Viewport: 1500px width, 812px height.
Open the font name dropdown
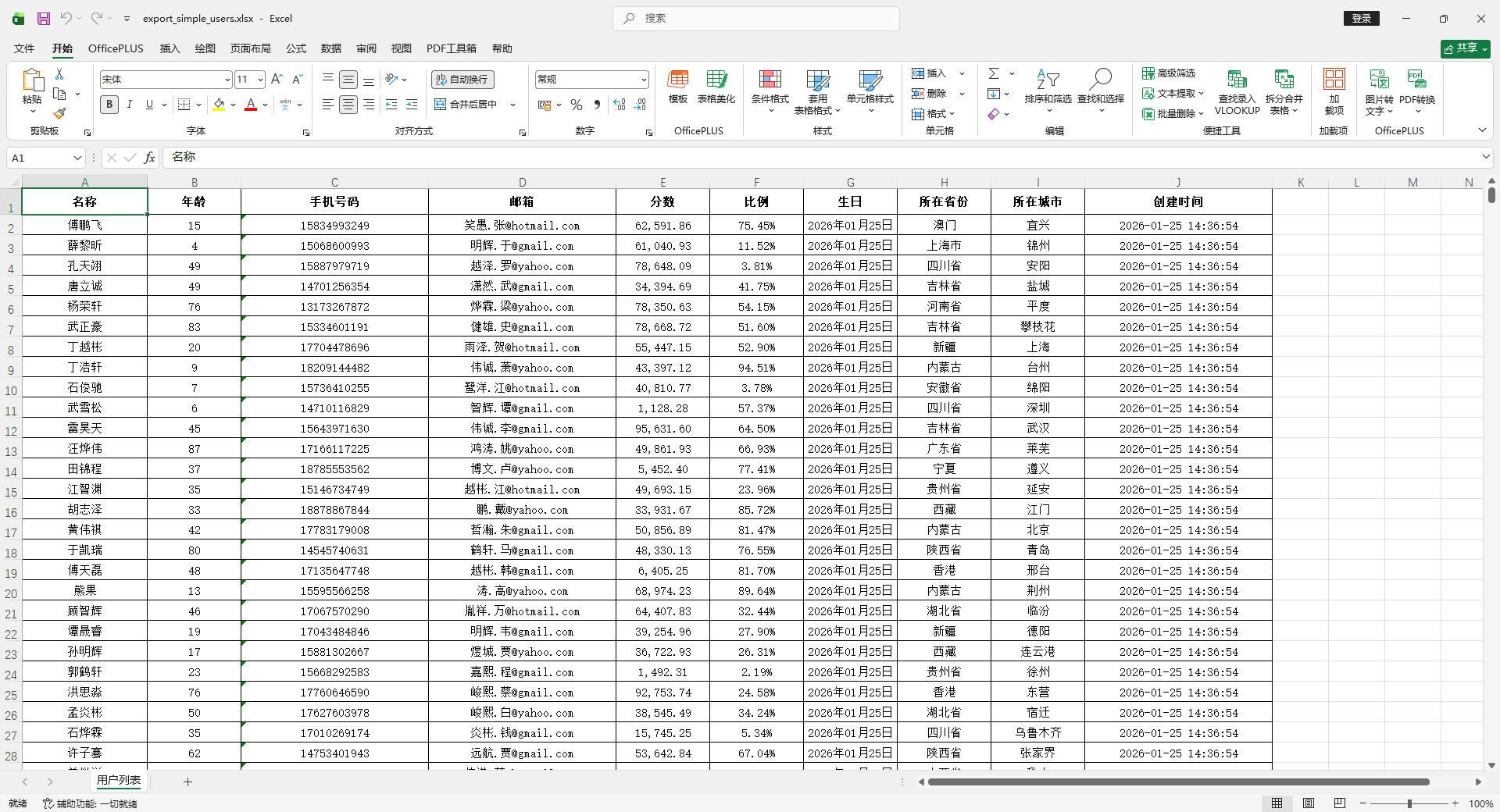click(227, 80)
